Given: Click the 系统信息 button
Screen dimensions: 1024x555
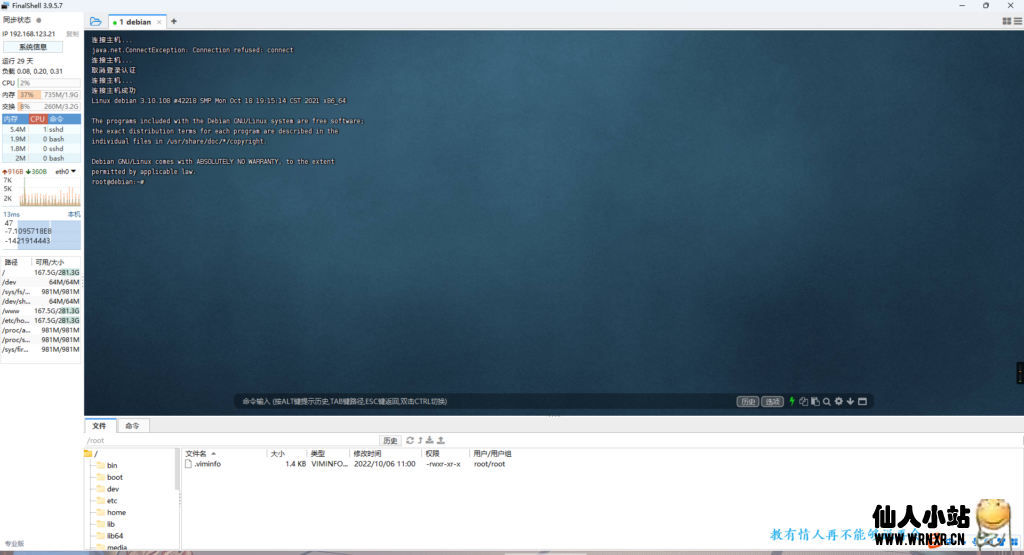Looking at the screenshot, I should click(x=33, y=46).
